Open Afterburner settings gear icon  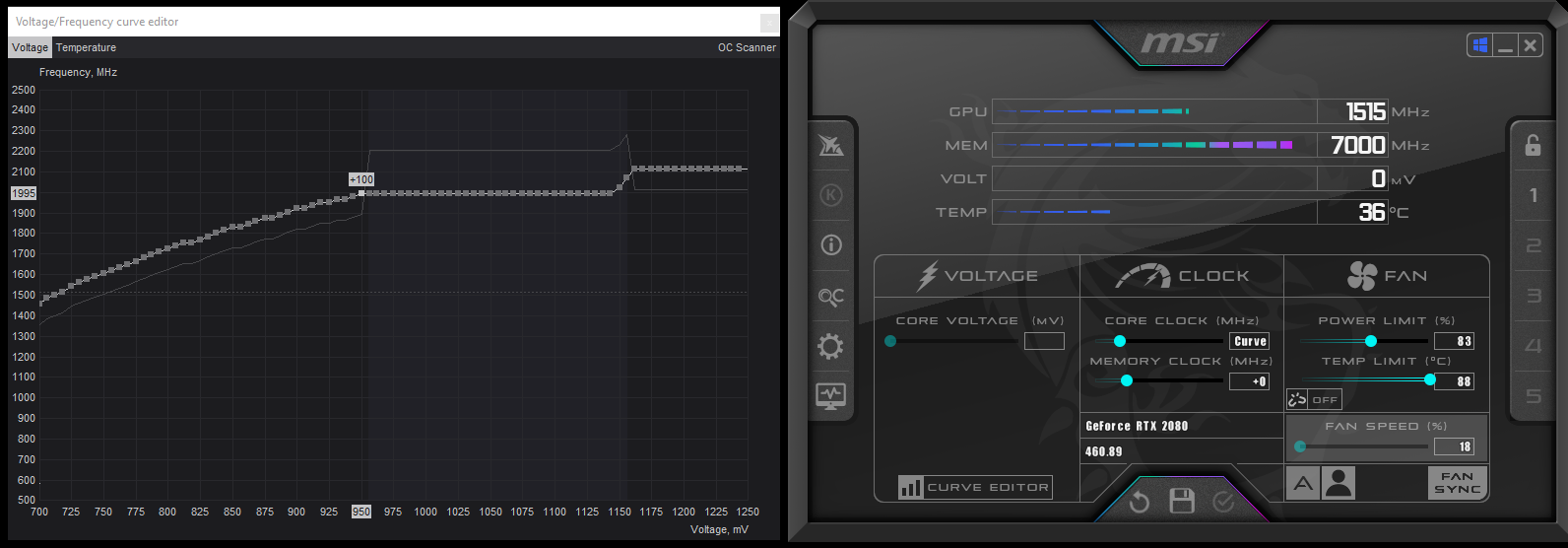coord(830,346)
